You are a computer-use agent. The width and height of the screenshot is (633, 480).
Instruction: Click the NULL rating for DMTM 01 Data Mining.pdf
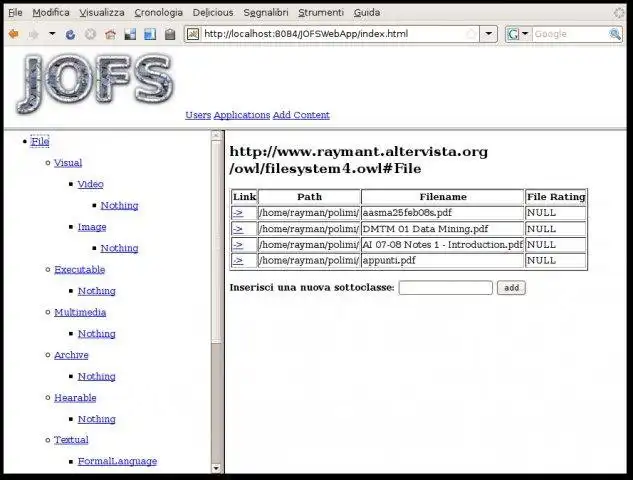pos(556,229)
